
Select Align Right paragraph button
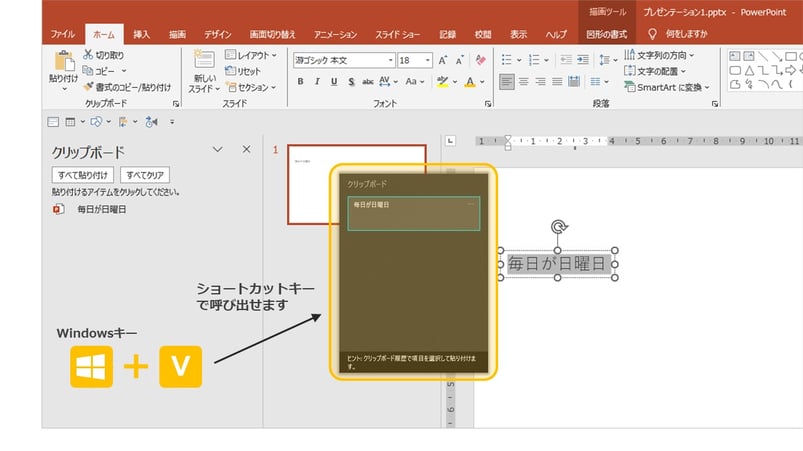pyautogui.click(x=540, y=81)
